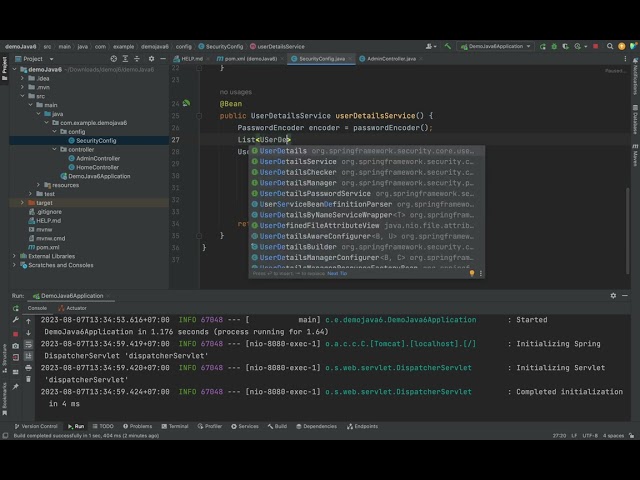The width and height of the screenshot is (640, 480).
Task: Click the Next Tip link in the completion popup
Action: pyautogui.click(x=337, y=273)
